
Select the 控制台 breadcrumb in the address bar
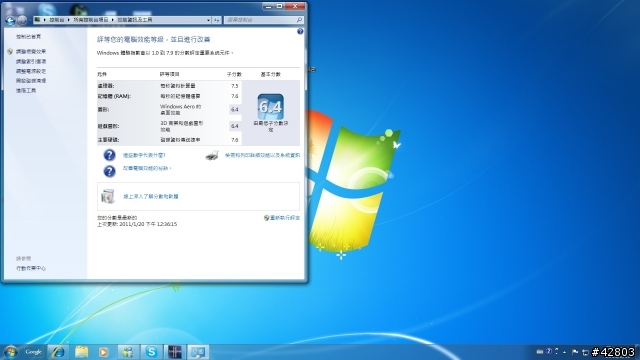click(57, 20)
